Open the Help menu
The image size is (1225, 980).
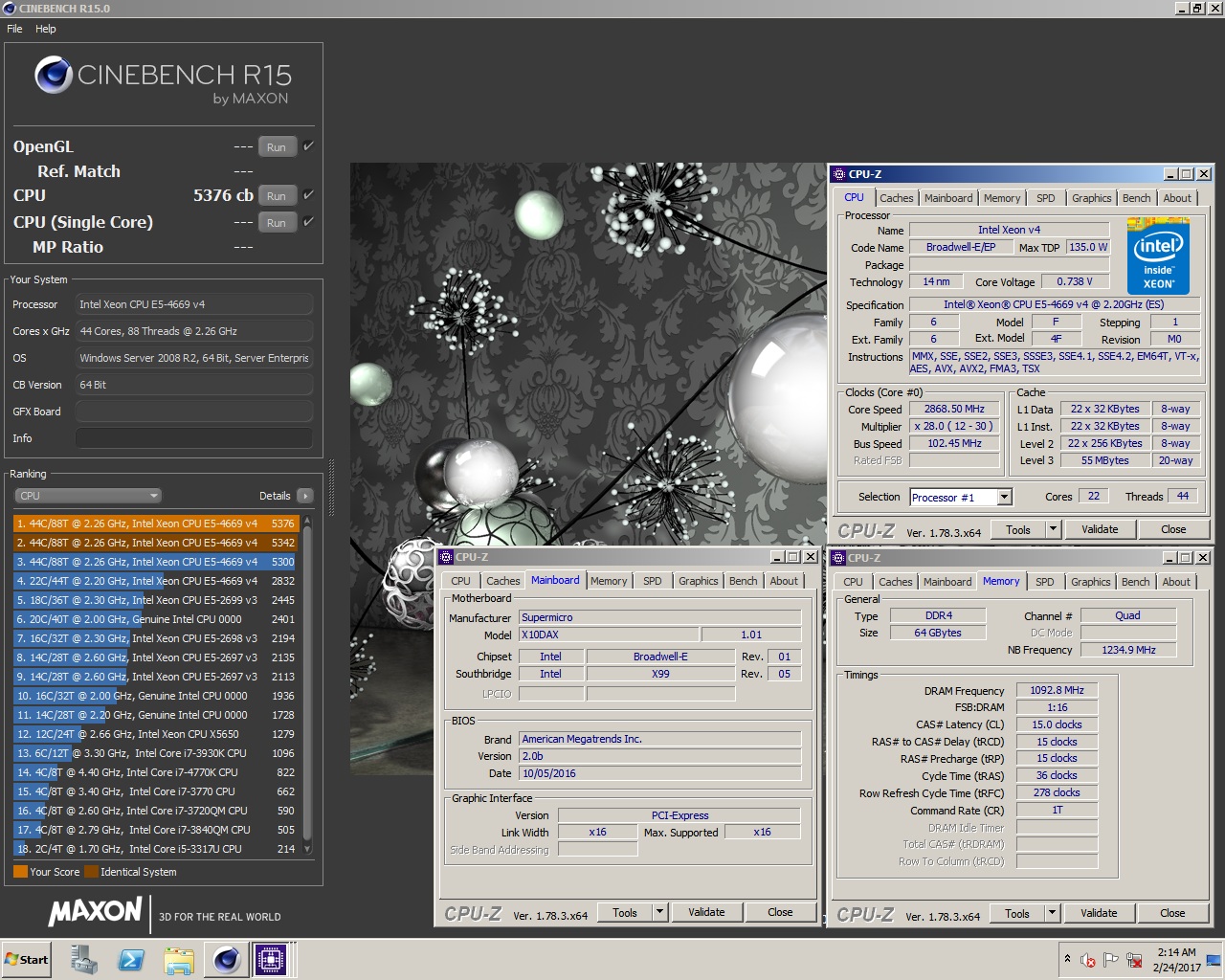[x=46, y=29]
